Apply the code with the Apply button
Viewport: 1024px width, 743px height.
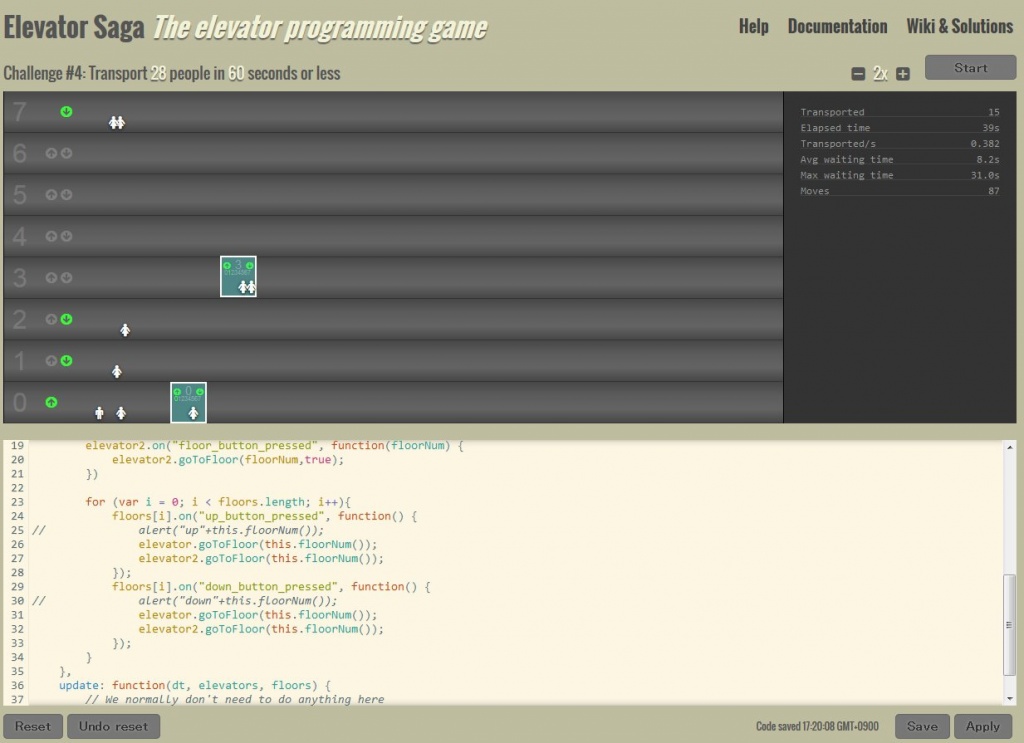[x=983, y=726]
